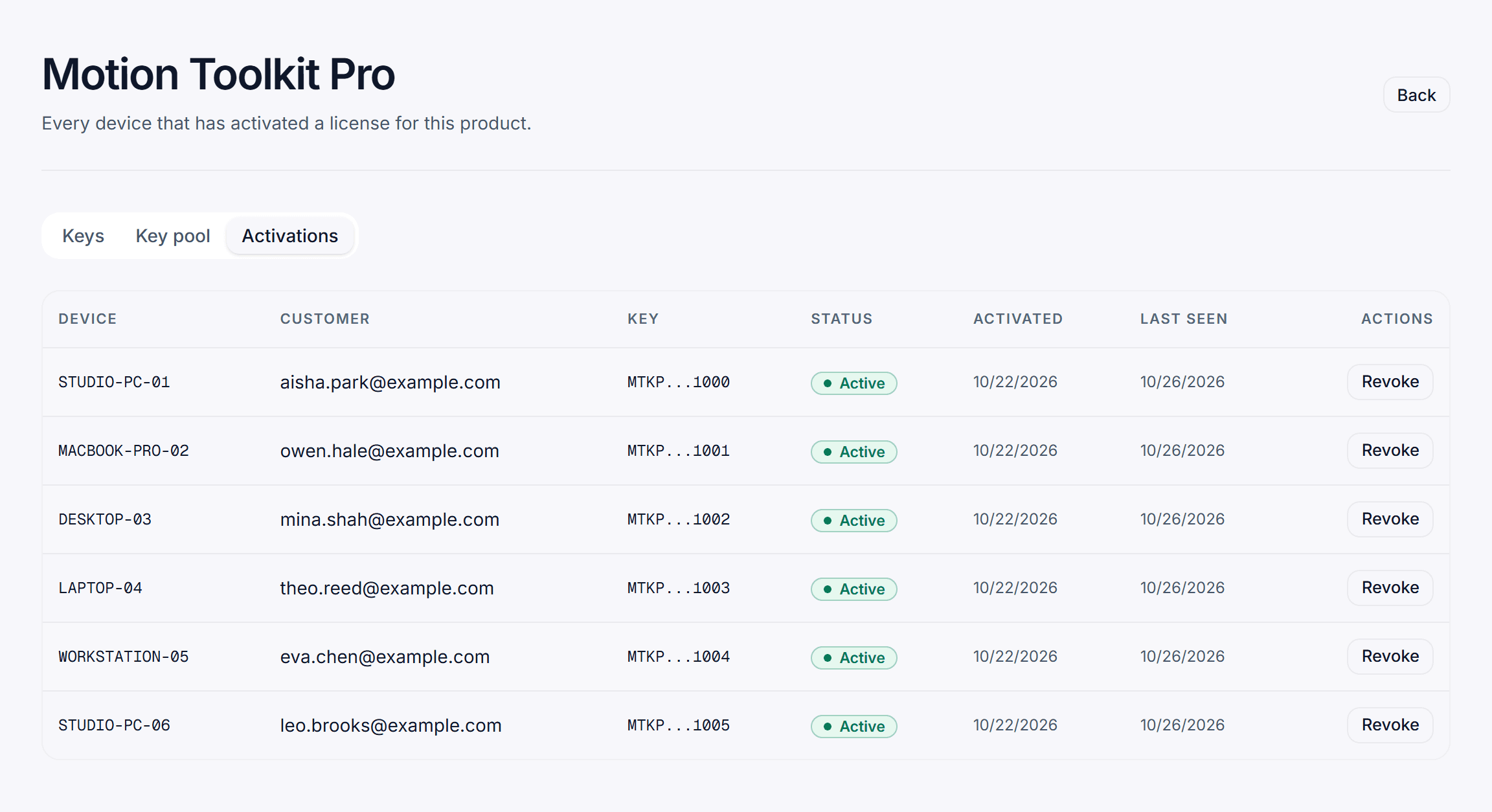The image size is (1492, 812).
Task: Click the Last Seen column header
Action: [x=1184, y=319]
